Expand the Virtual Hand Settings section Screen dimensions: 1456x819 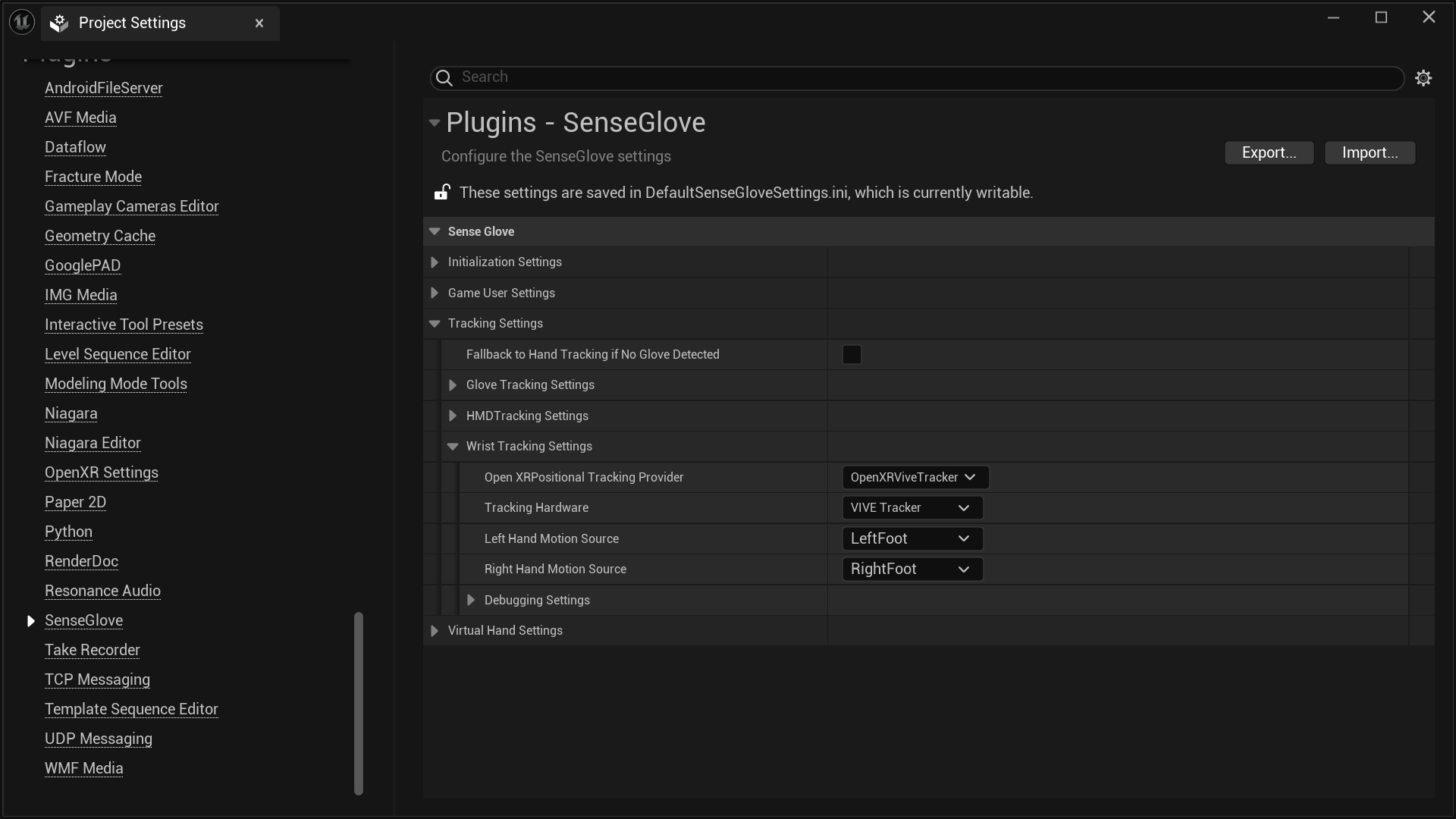point(434,630)
